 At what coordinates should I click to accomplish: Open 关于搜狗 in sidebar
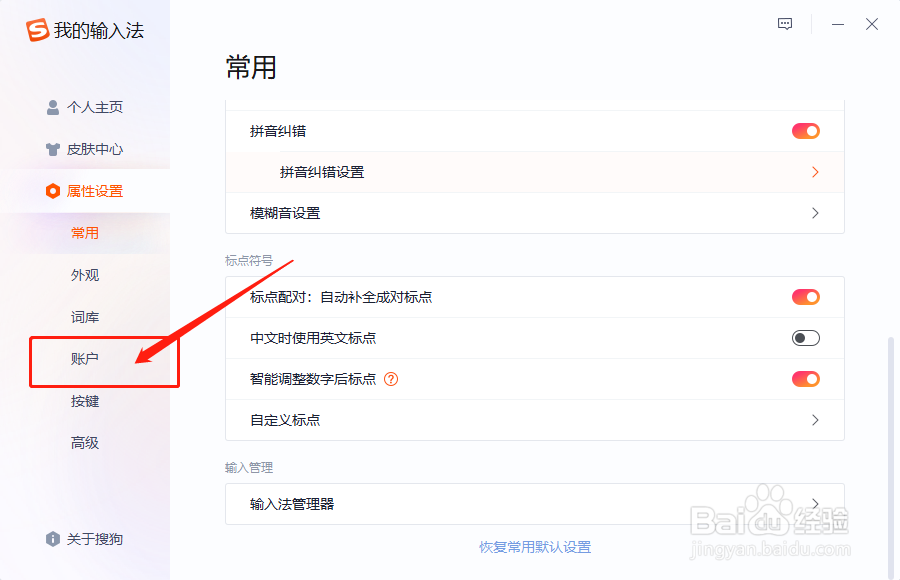point(85,539)
